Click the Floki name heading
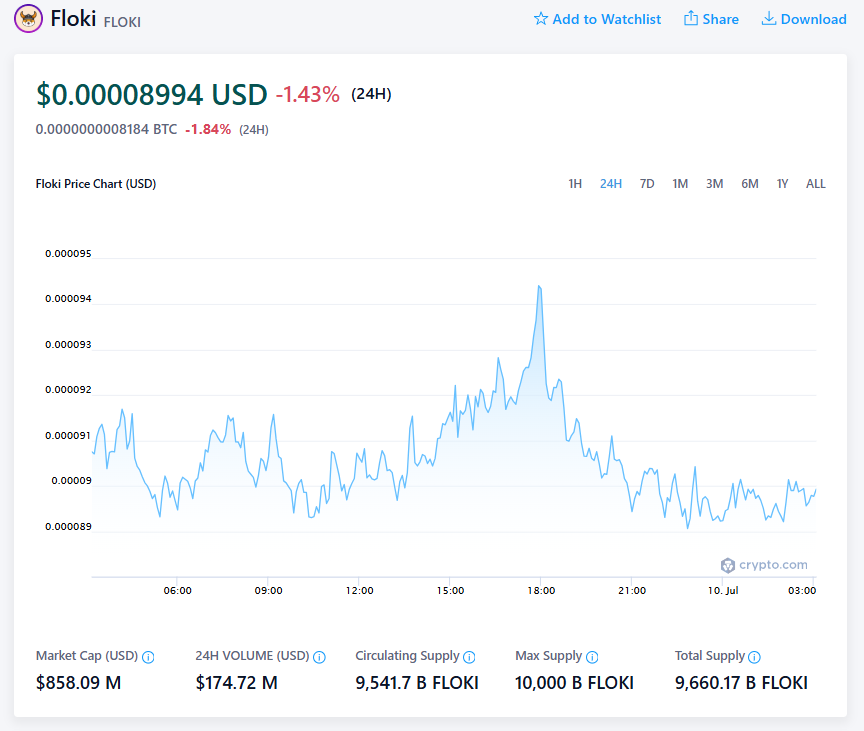Viewport: 864px width, 731px height. coord(73,19)
